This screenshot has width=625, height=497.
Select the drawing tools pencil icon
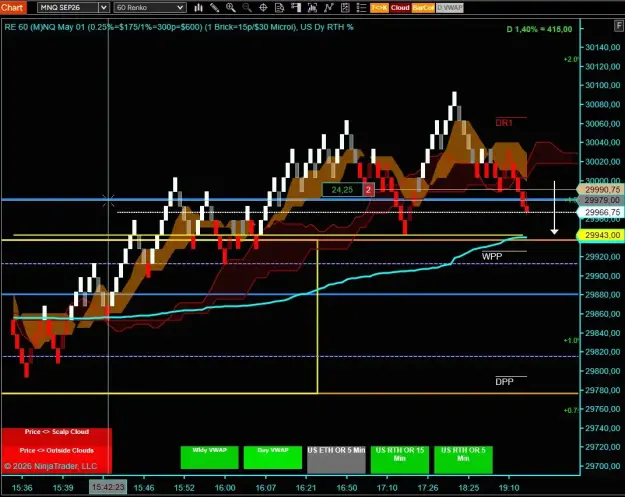[x=214, y=8]
